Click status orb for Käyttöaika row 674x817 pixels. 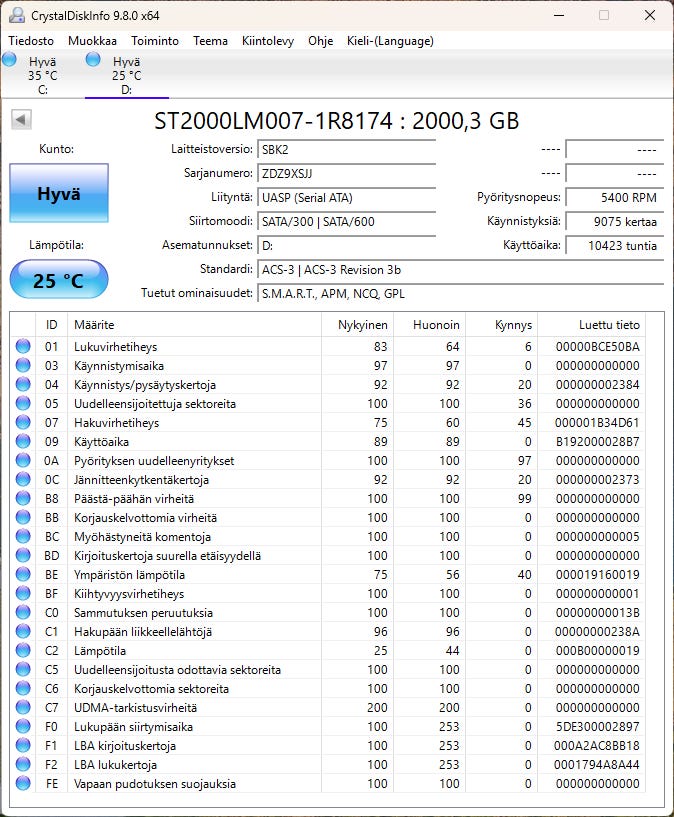[23, 442]
